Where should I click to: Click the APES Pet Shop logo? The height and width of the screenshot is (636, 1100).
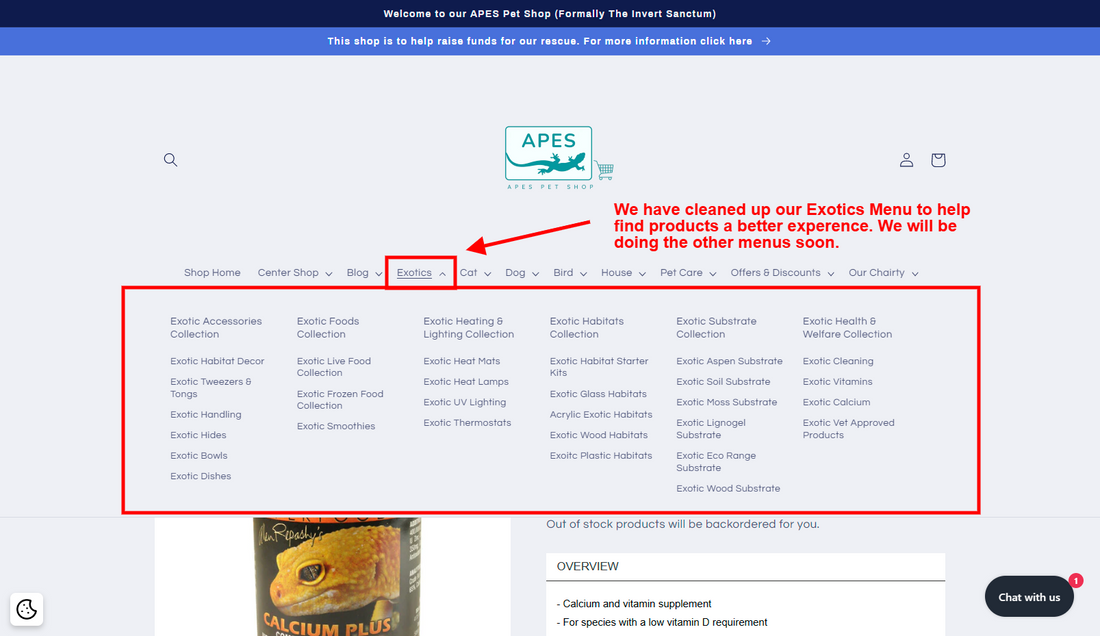pyautogui.click(x=559, y=158)
